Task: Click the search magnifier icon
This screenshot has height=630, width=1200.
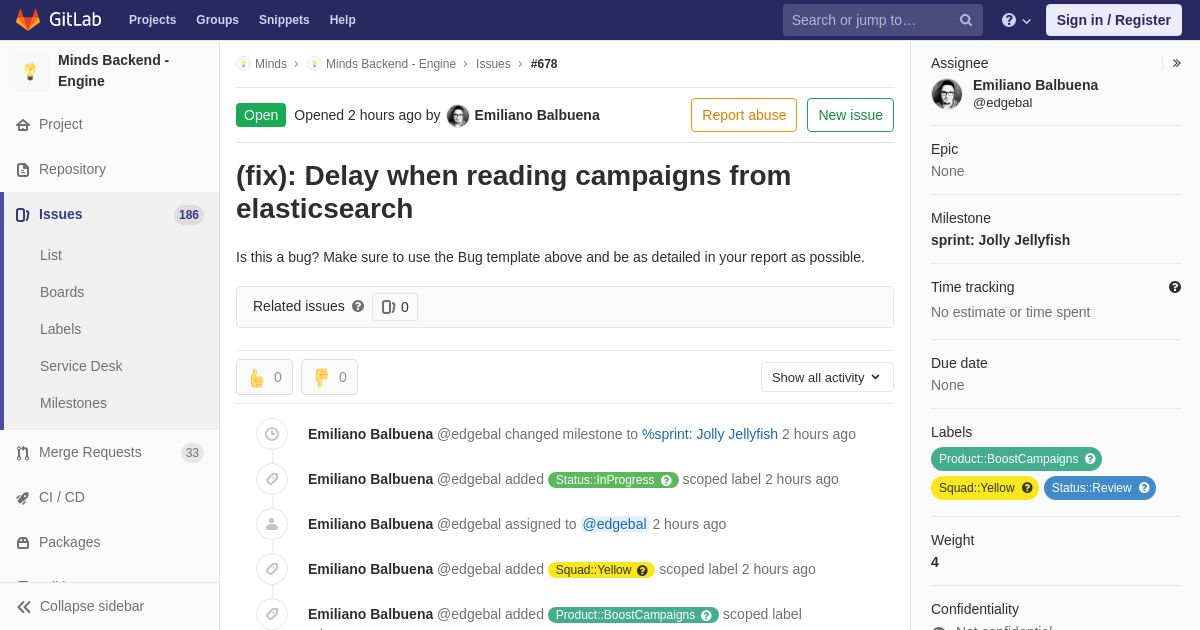Action: point(965,20)
